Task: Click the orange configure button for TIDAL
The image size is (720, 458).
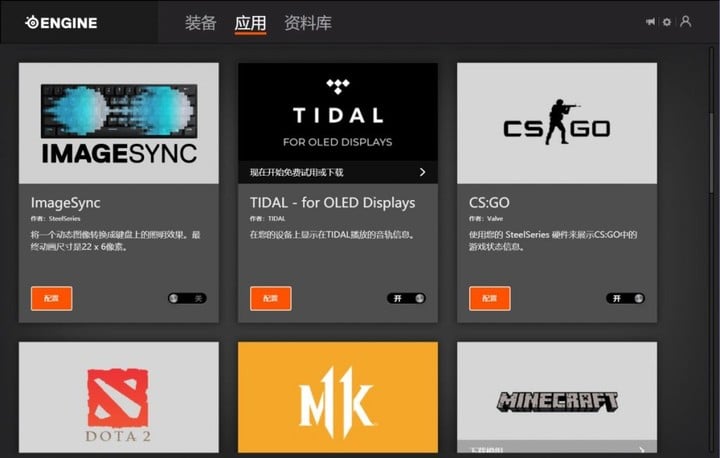Action: [x=270, y=299]
